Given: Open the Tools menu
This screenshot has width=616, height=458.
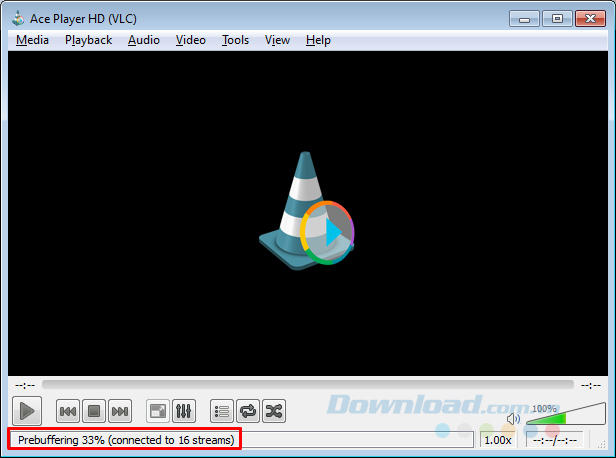Looking at the screenshot, I should point(235,40).
